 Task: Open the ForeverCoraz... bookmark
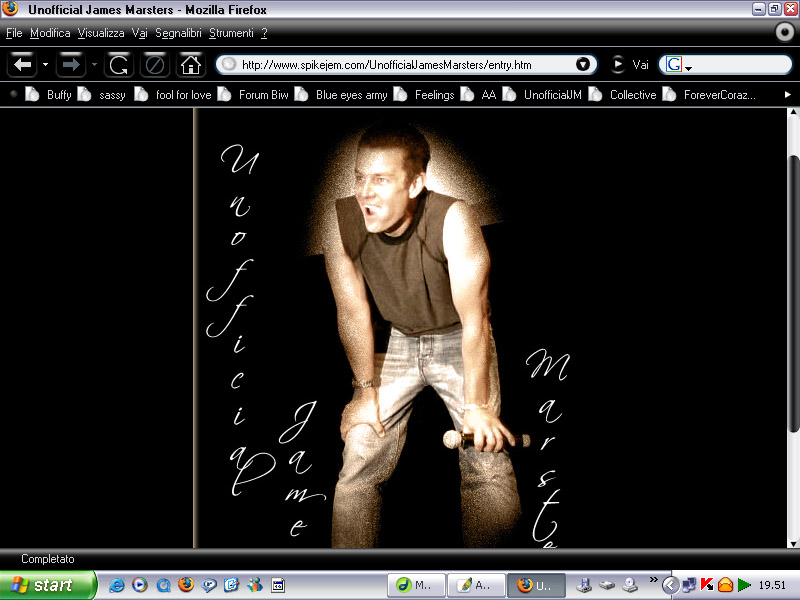click(709, 94)
